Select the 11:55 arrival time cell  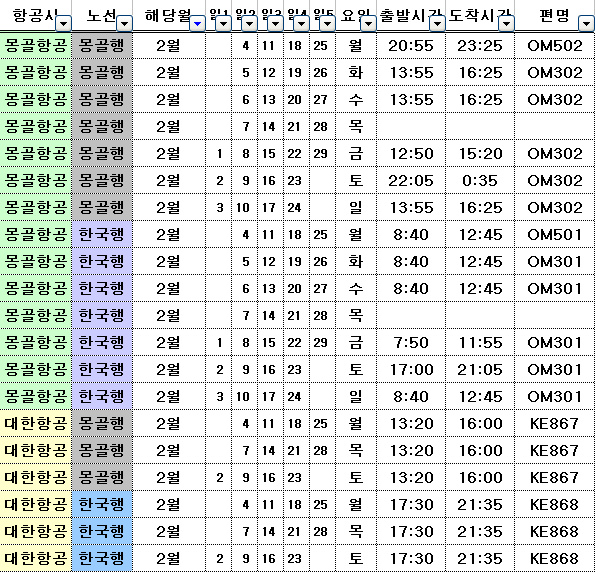[480, 343]
